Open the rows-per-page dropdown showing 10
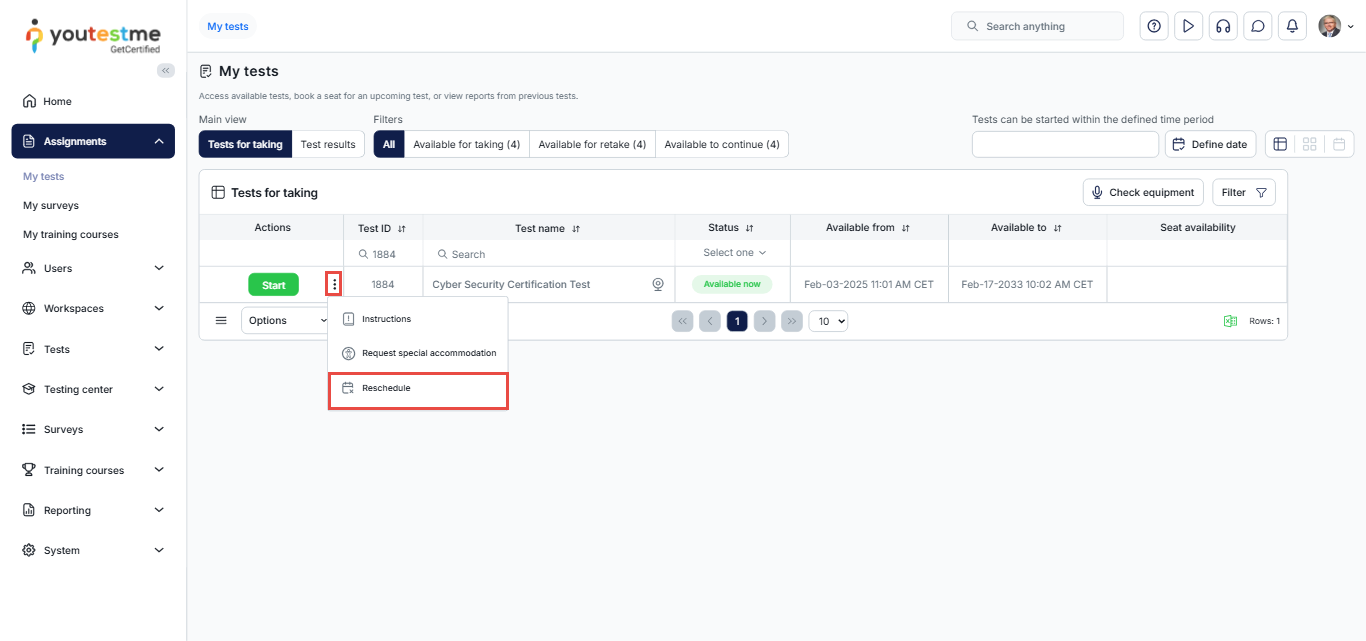 pos(828,321)
